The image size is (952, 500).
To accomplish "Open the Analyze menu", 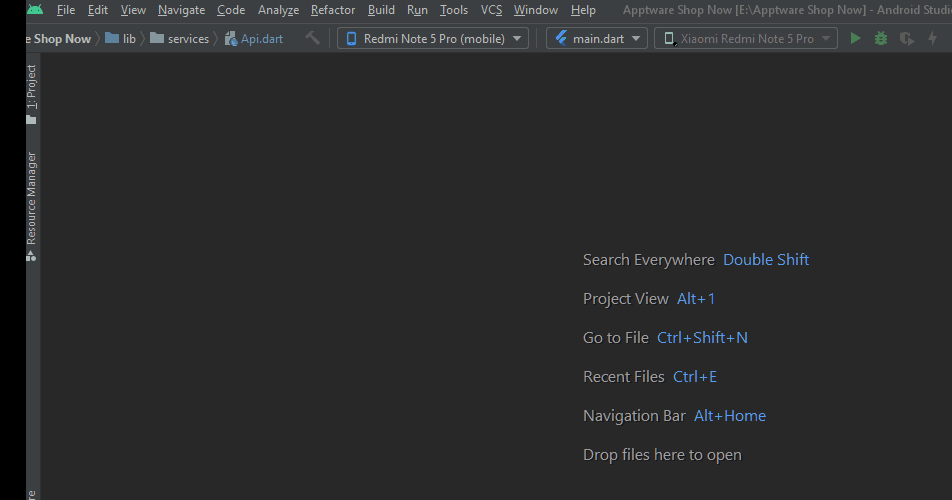I will 278,10.
